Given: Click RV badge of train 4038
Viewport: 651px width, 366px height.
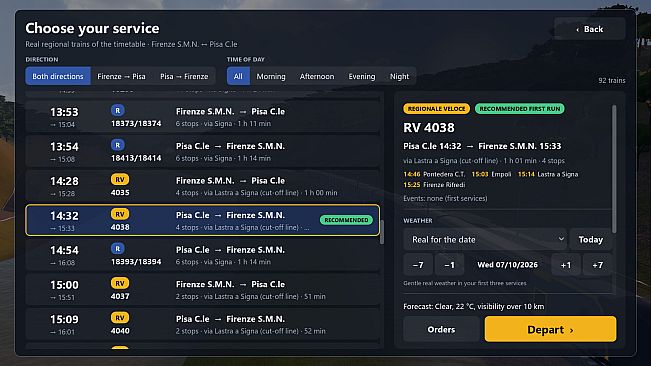Looking at the screenshot, I should (120, 214).
